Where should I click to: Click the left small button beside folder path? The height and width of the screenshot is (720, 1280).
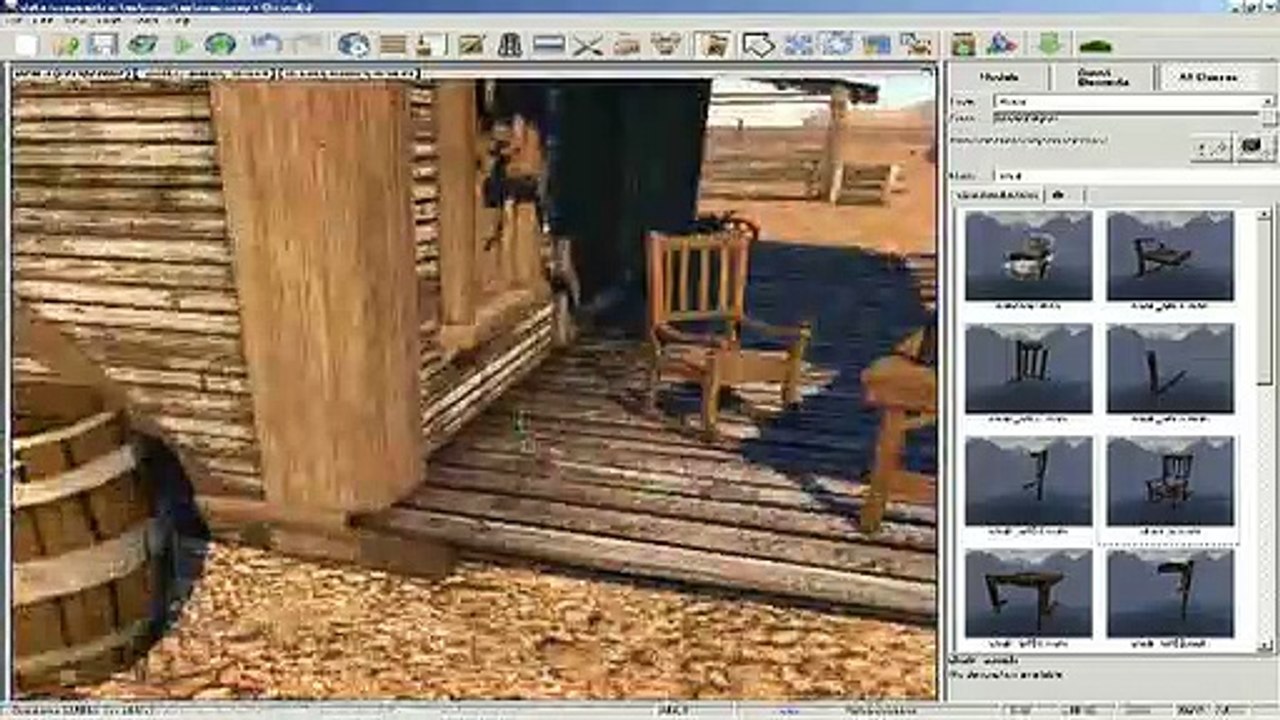[1212, 147]
